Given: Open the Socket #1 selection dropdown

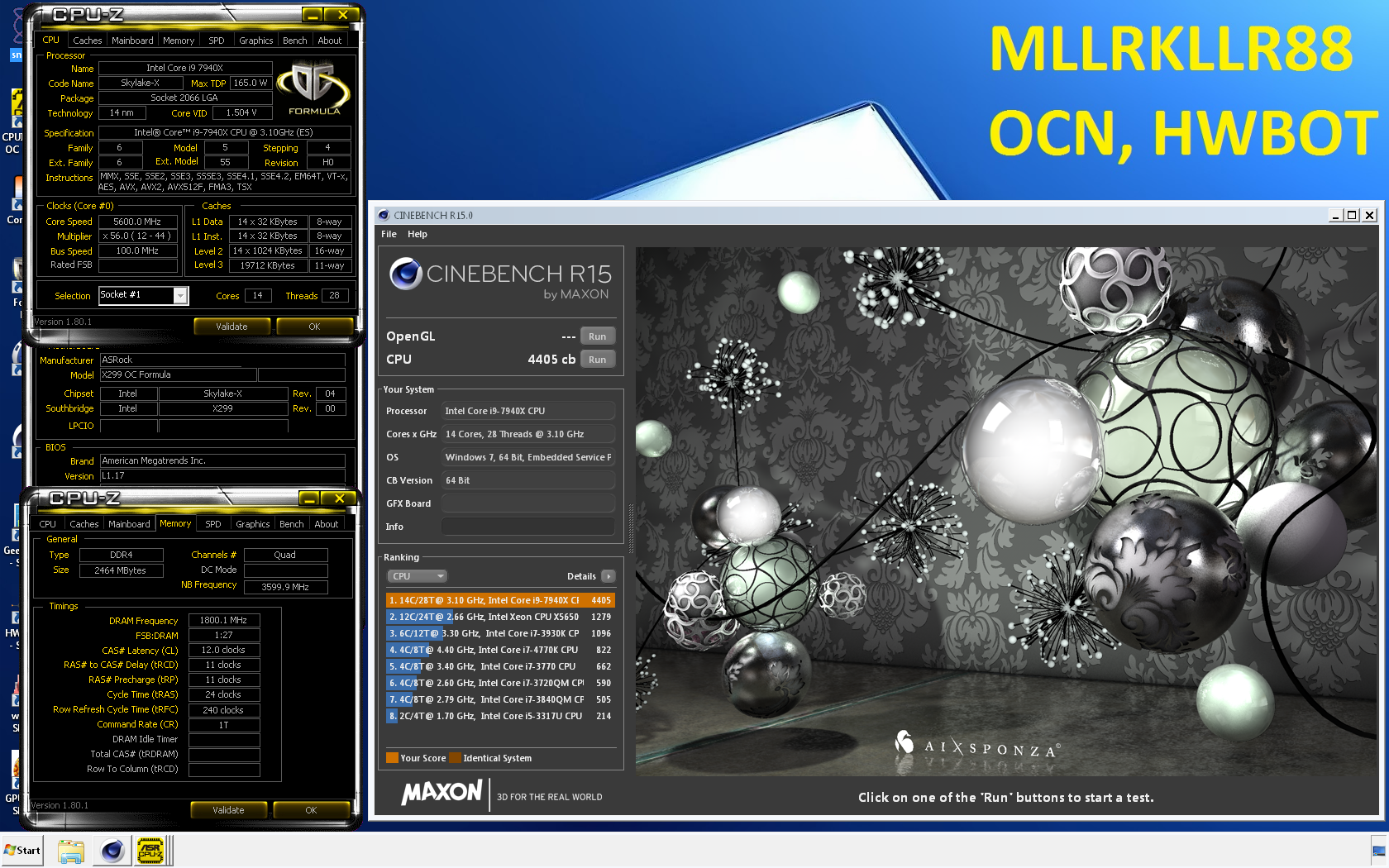Looking at the screenshot, I should pos(180,295).
